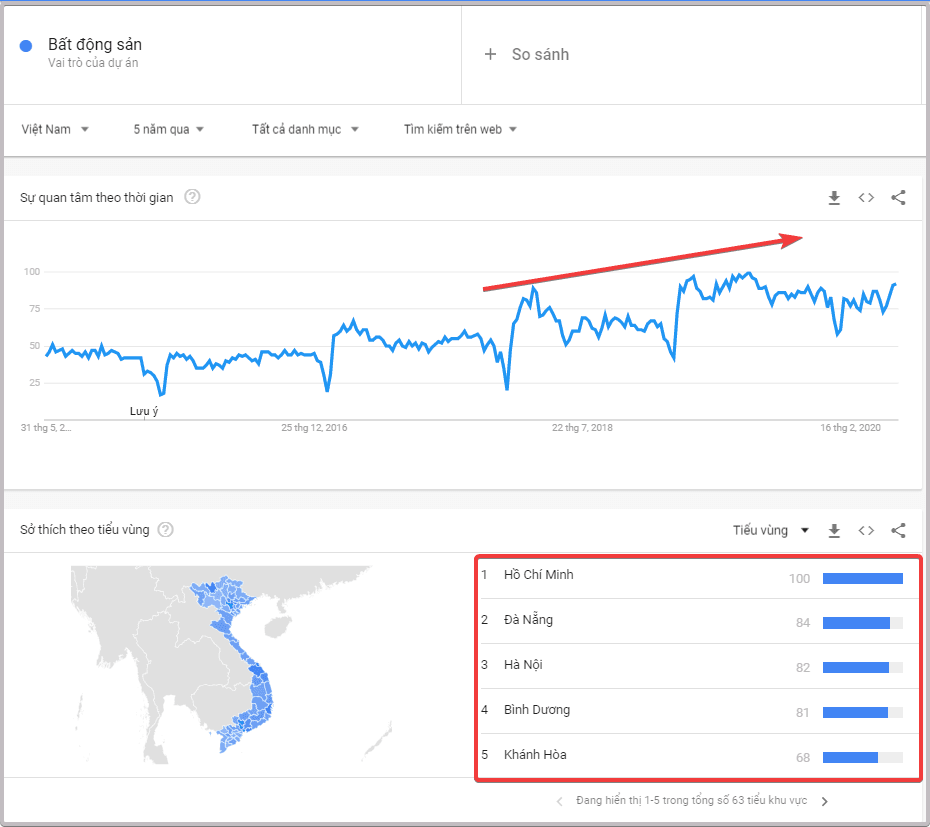Open help for 'Sở thích theo tiểu vùng'
This screenshot has width=930, height=827.
[165, 530]
